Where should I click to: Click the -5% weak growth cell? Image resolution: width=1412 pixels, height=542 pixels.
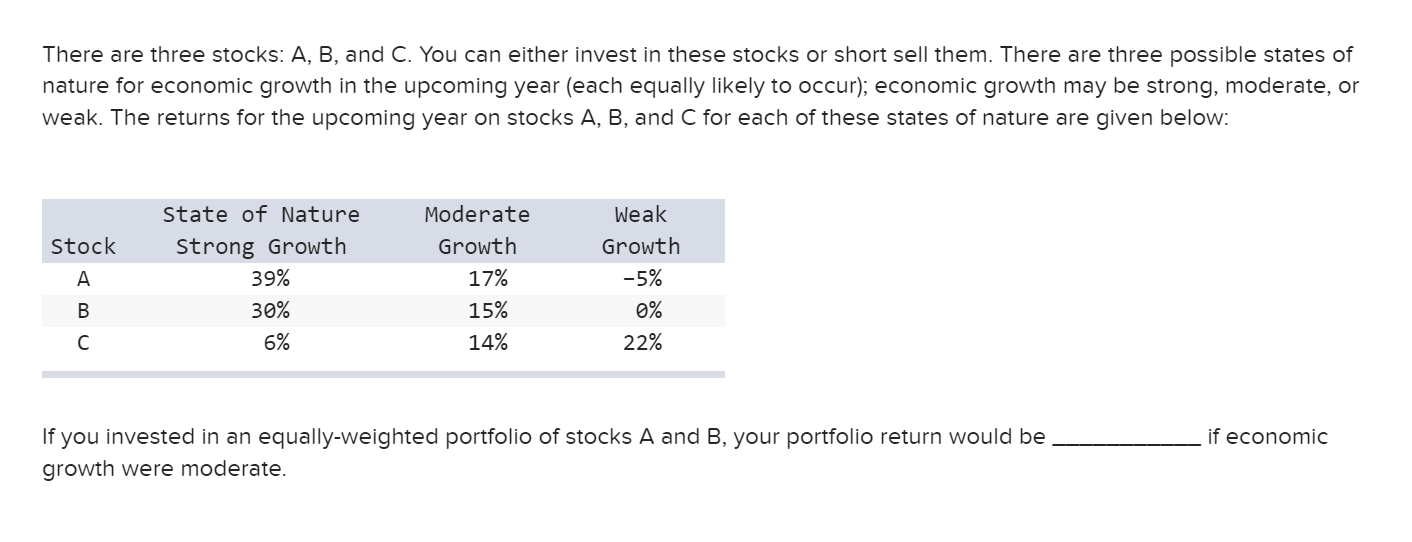point(641,278)
